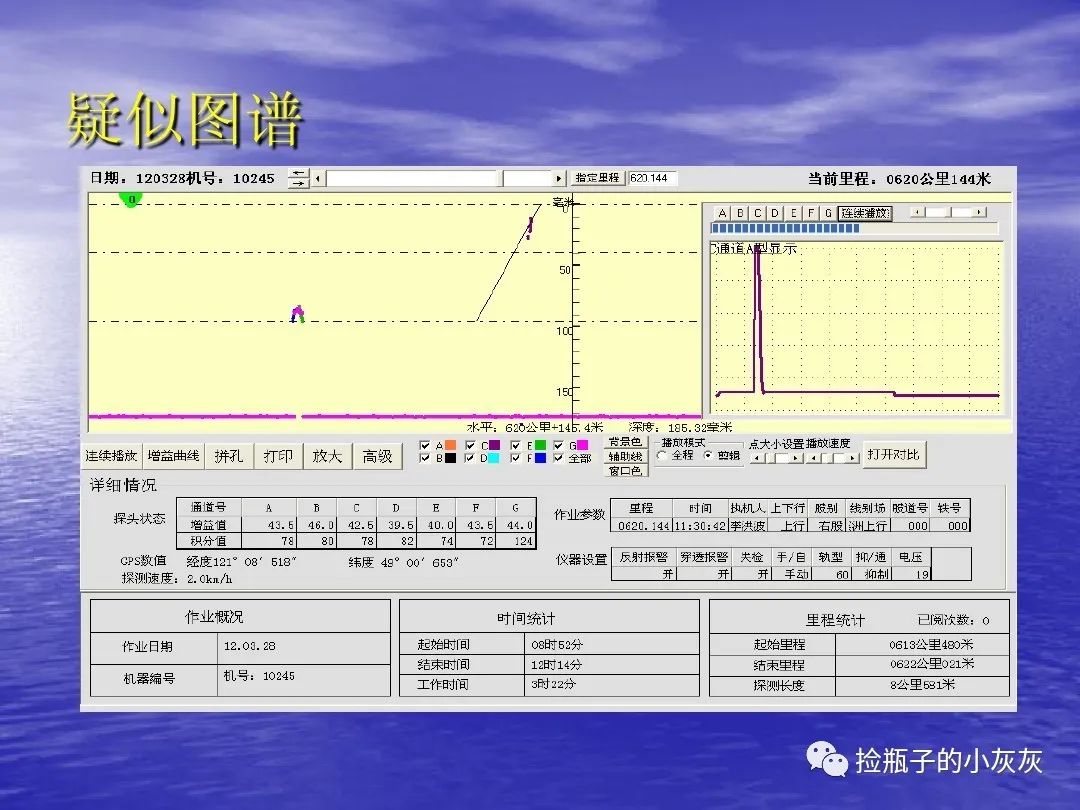
Task: Open the 背景色 background color picker
Action: coord(625,443)
